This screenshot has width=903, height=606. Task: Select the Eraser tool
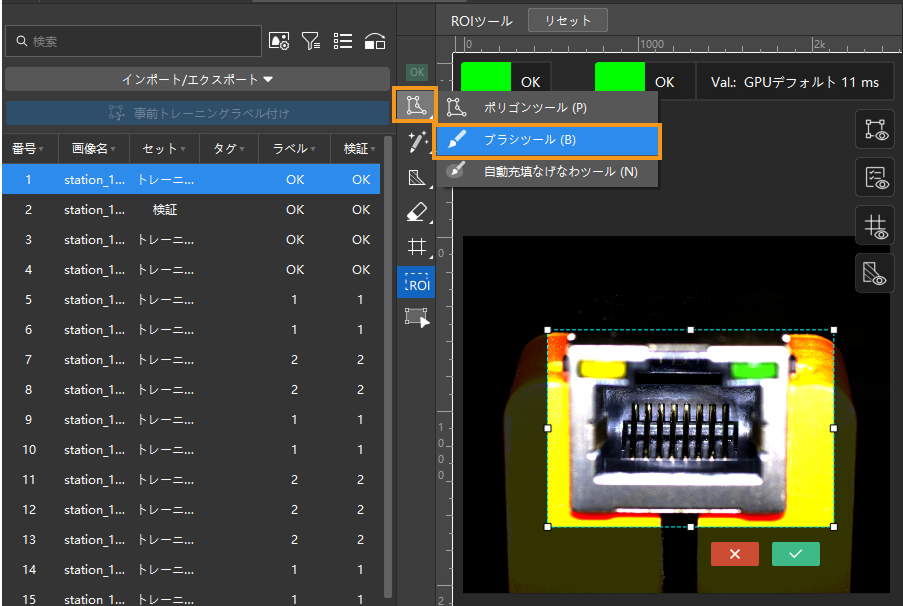(x=417, y=211)
